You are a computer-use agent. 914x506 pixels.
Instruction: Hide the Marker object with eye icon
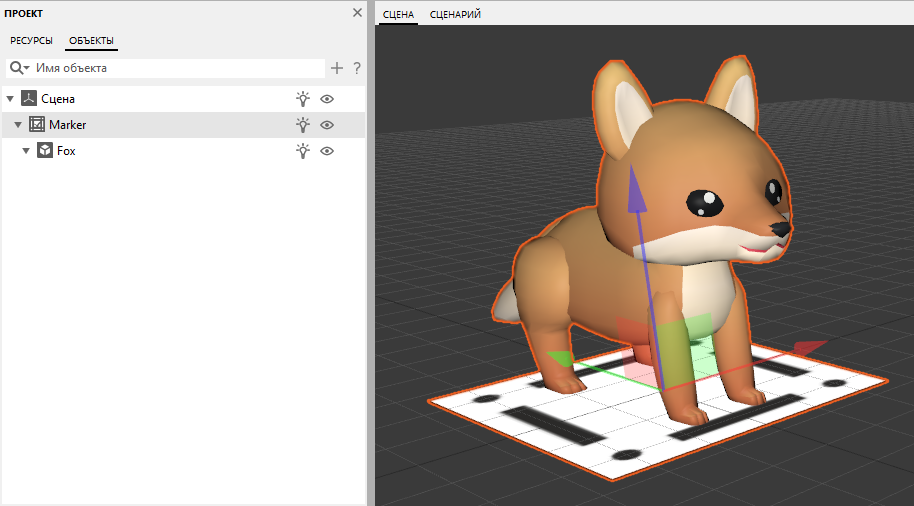click(327, 125)
